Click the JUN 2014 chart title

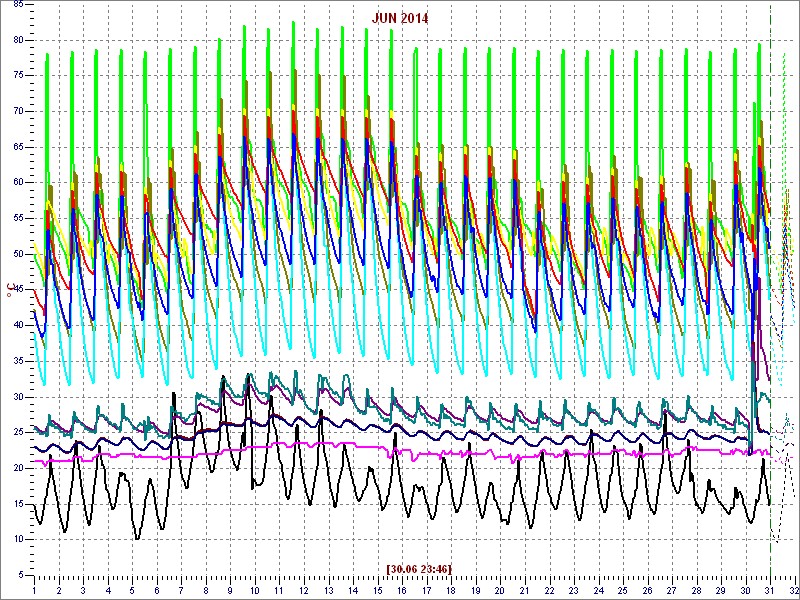400,18
